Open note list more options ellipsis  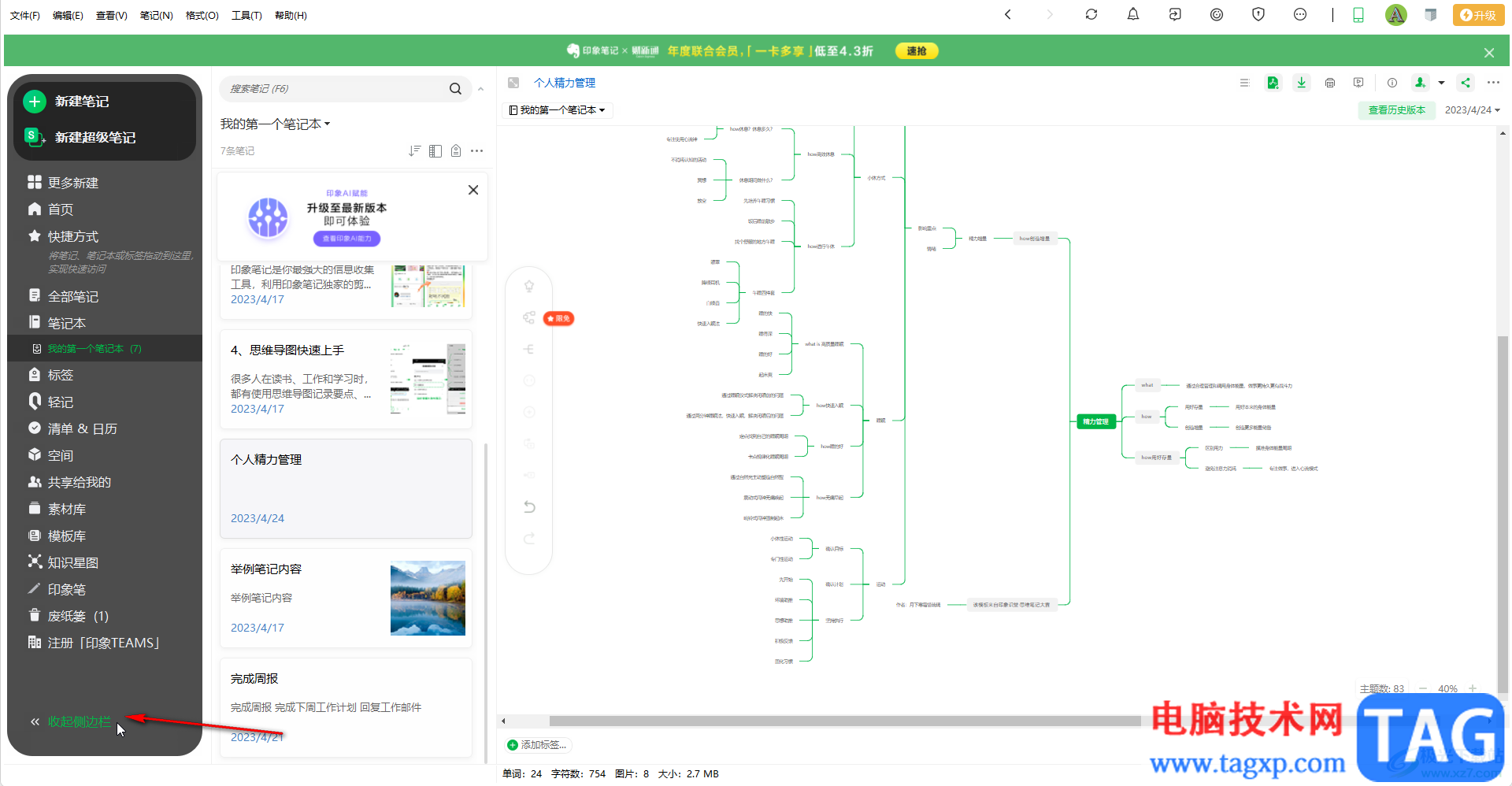tap(476, 150)
